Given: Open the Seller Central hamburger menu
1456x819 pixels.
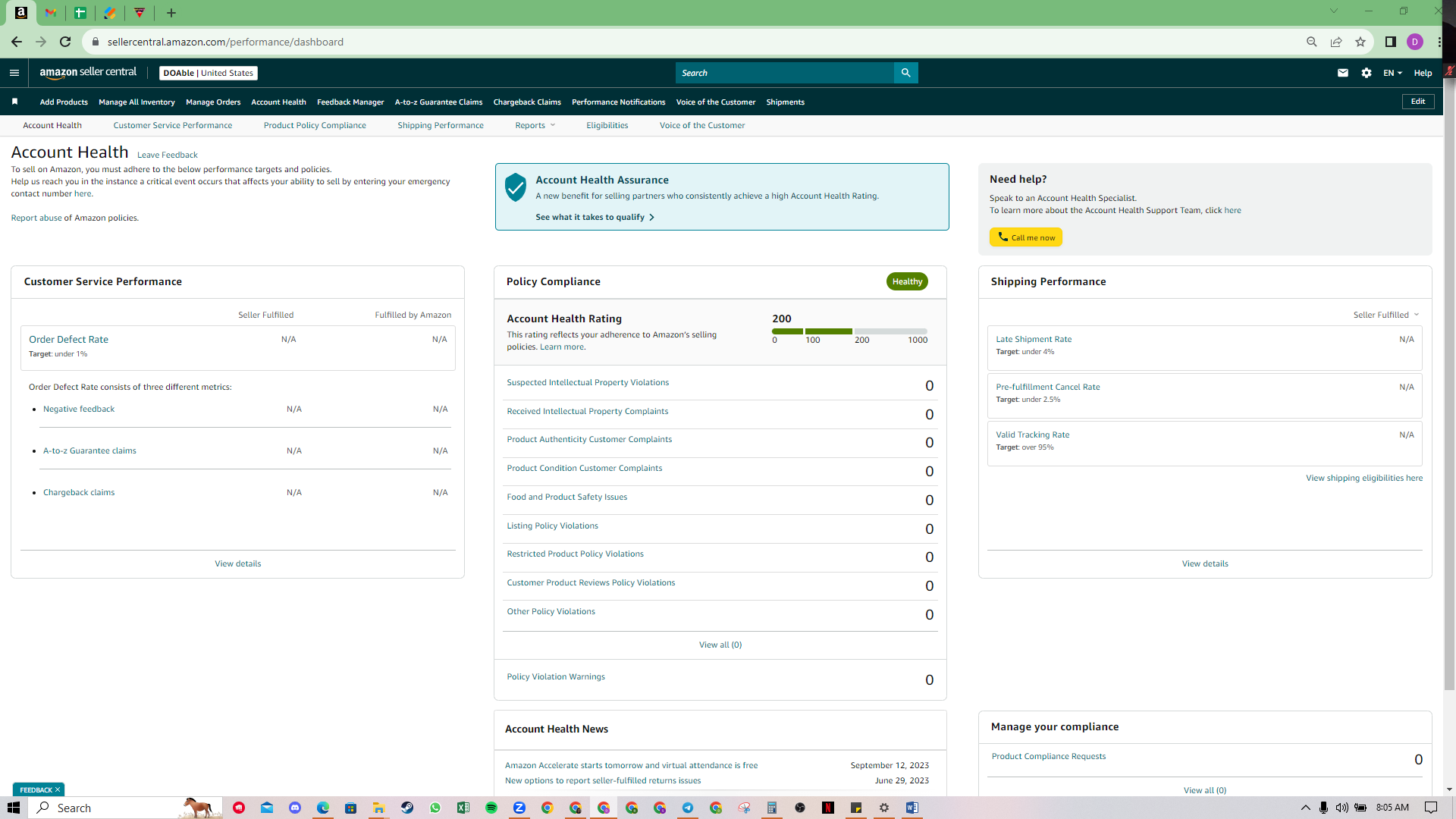Looking at the screenshot, I should click(14, 73).
